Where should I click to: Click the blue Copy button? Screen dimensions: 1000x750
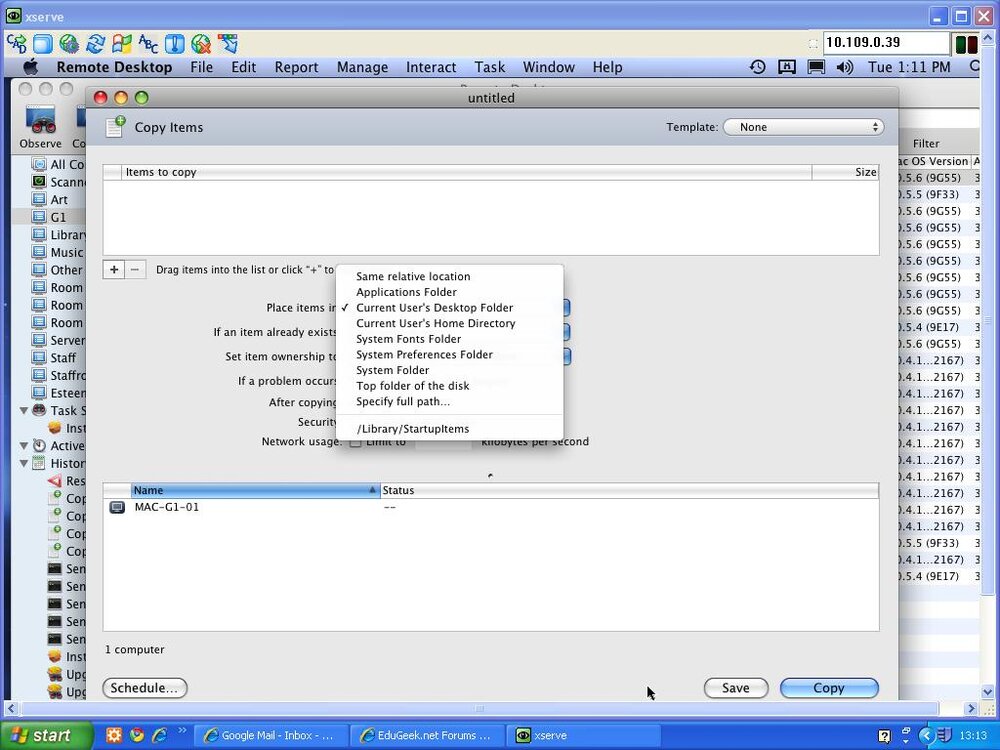point(828,688)
